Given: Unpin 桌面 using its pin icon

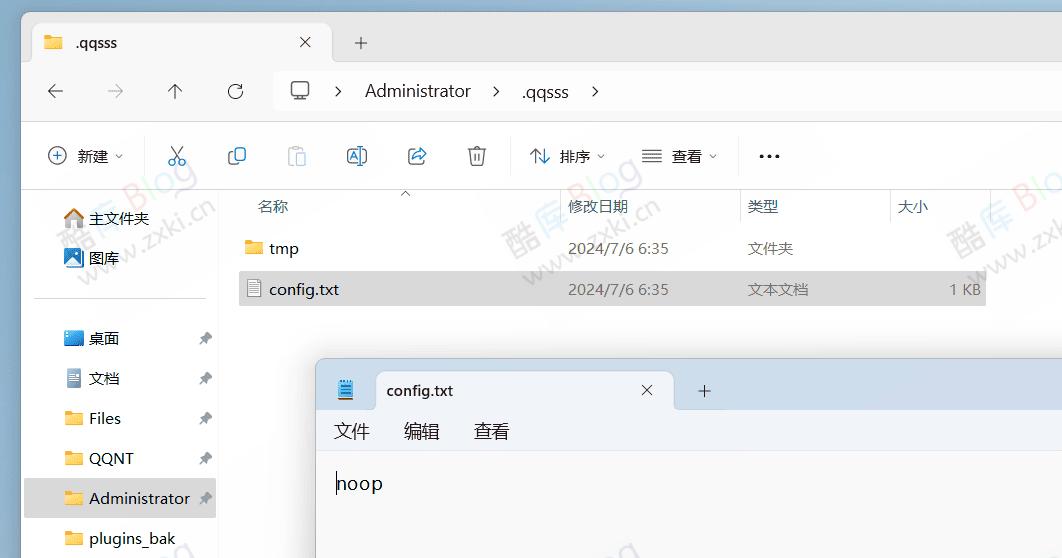Looking at the screenshot, I should coord(205,338).
